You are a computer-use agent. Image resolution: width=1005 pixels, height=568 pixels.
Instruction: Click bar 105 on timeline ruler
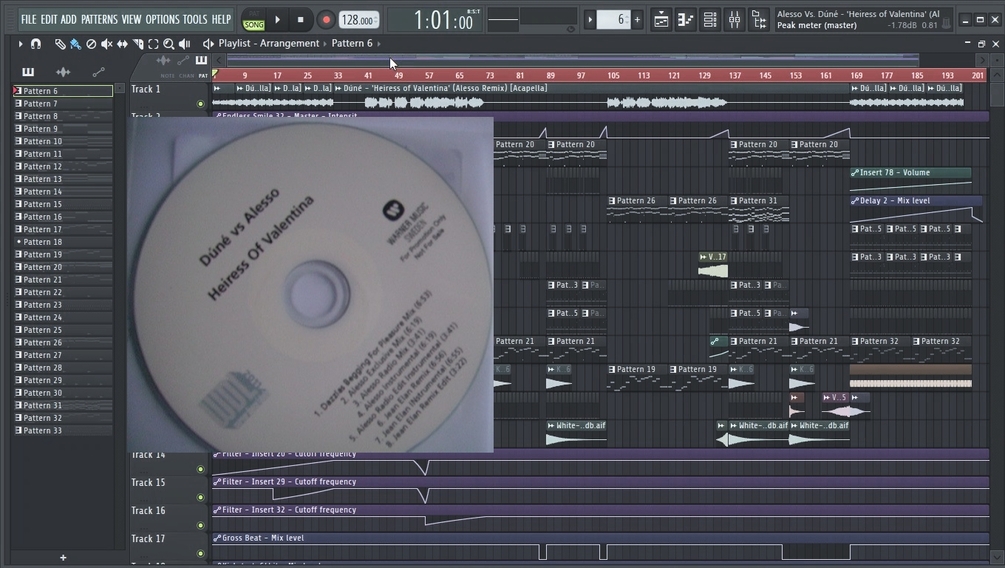(x=613, y=76)
